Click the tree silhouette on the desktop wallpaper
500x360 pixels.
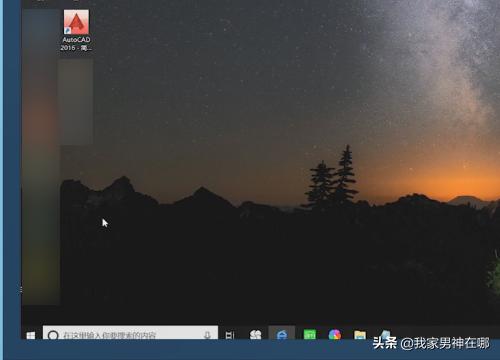332,177
